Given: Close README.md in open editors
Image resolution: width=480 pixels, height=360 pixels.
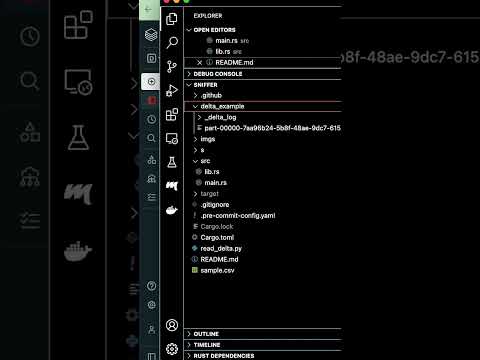Looking at the screenshot, I should click(199, 63).
